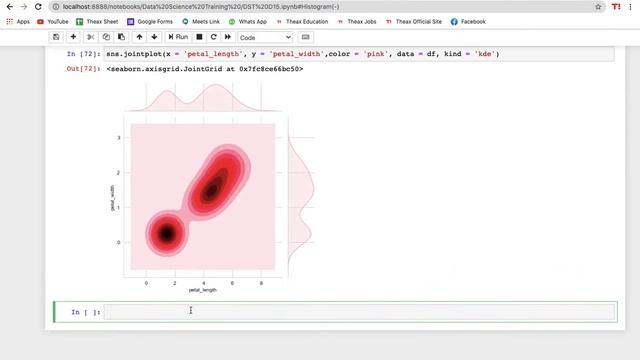Select the sns.jointplot code cell

click(359, 54)
